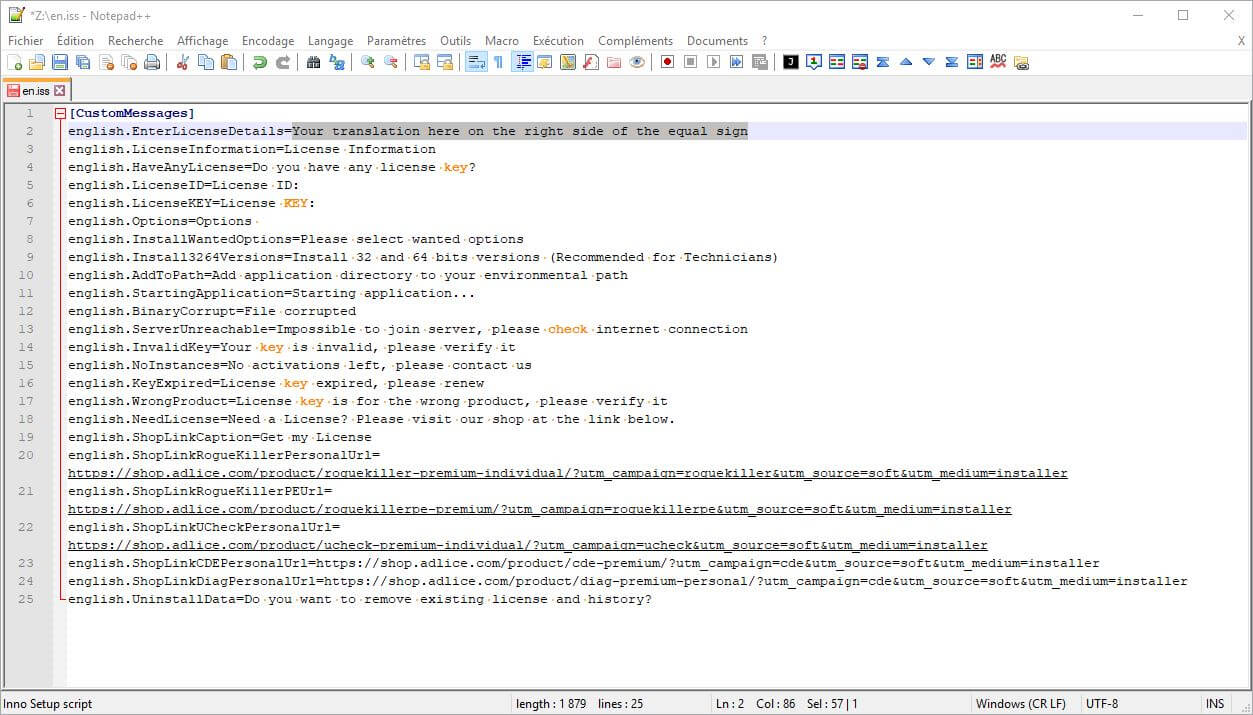Save the current file with the floppy icon
Viewport: 1253px width, 715px height.
point(59,63)
